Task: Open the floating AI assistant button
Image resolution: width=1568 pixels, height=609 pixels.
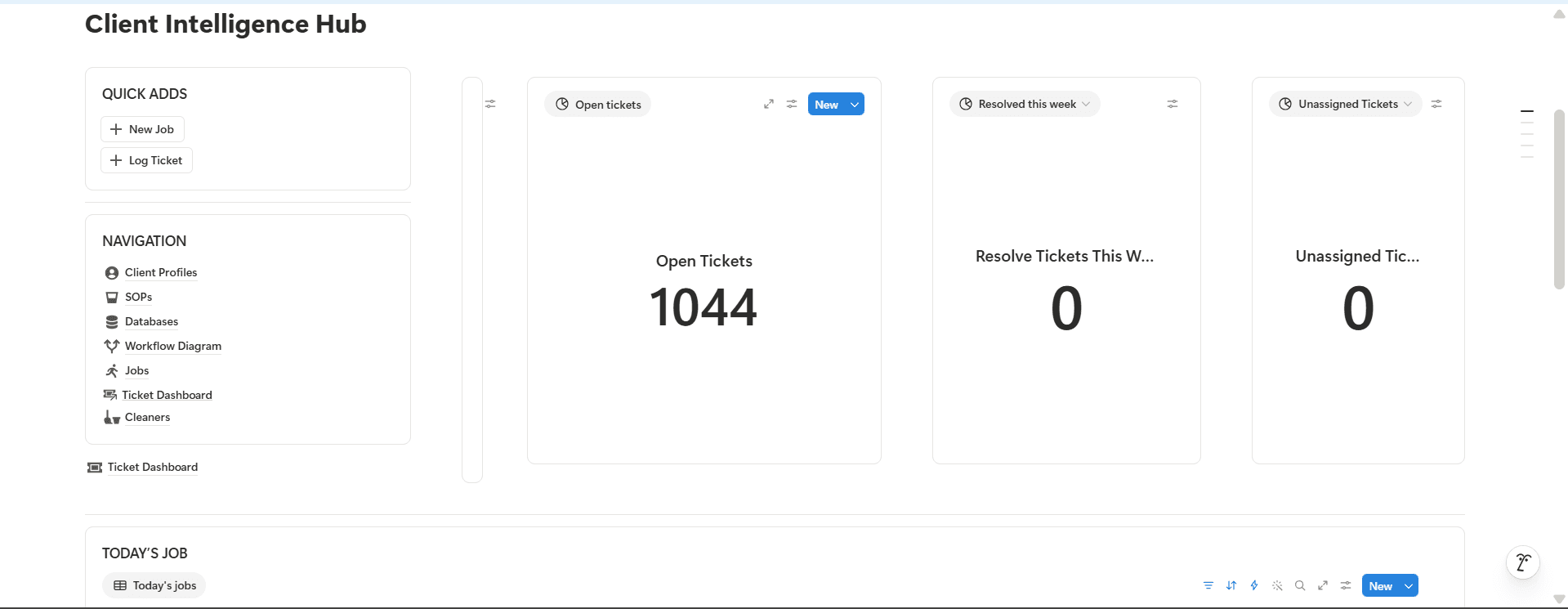Action: 1523,562
